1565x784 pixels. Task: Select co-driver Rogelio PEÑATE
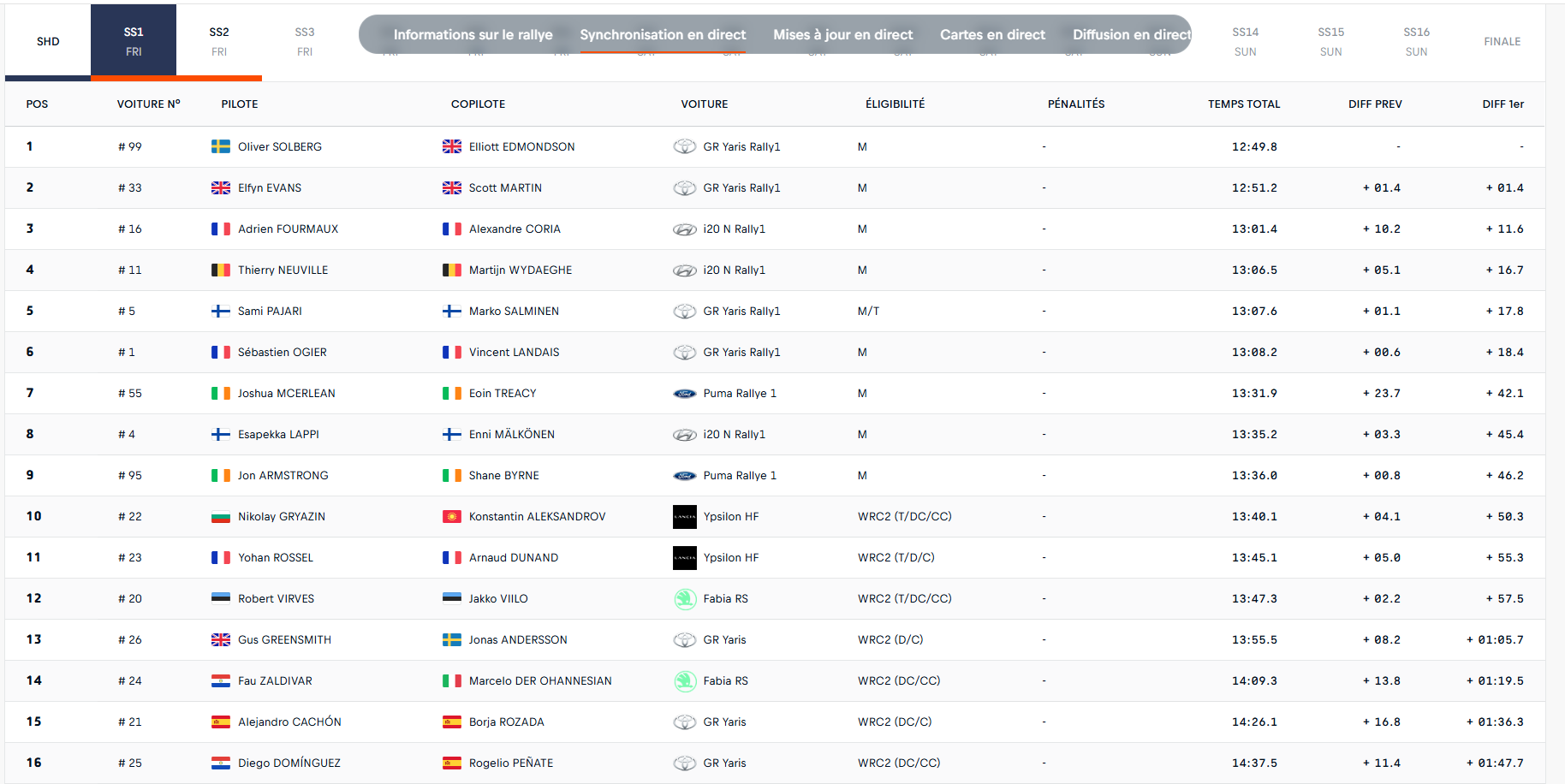pyautogui.click(x=511, y=763)
